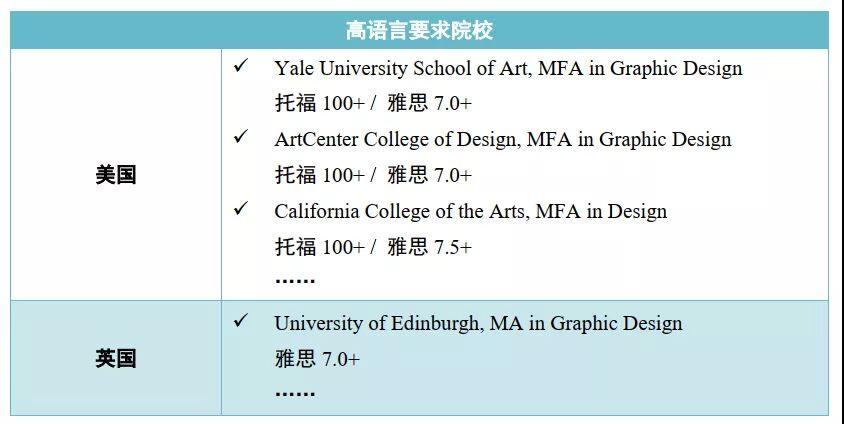Click Yale University School of Art text

[401, 68]
